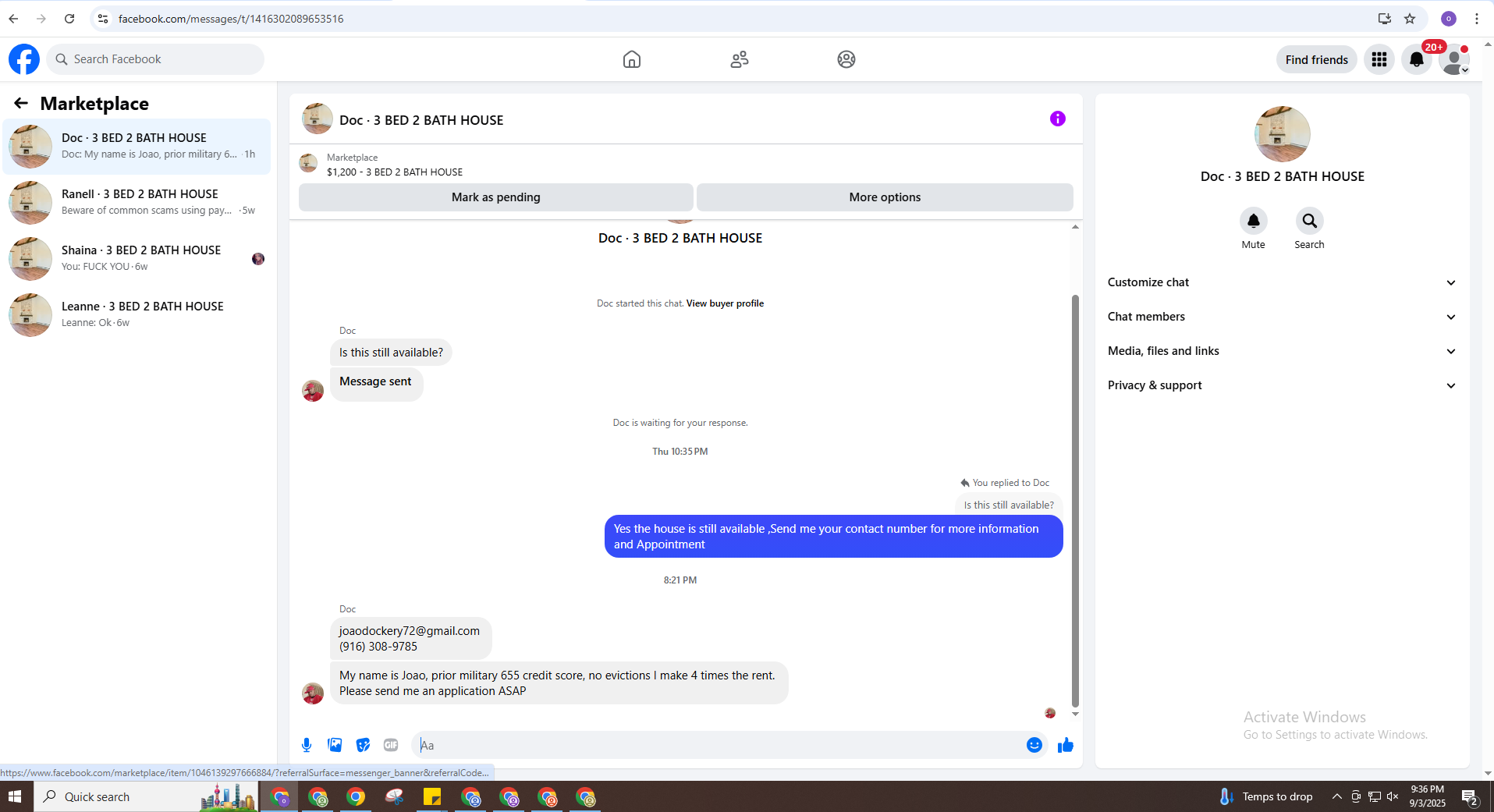Send a thumbs-up like
Viewport: 1494px width, 812px height.
(1066, 745)
